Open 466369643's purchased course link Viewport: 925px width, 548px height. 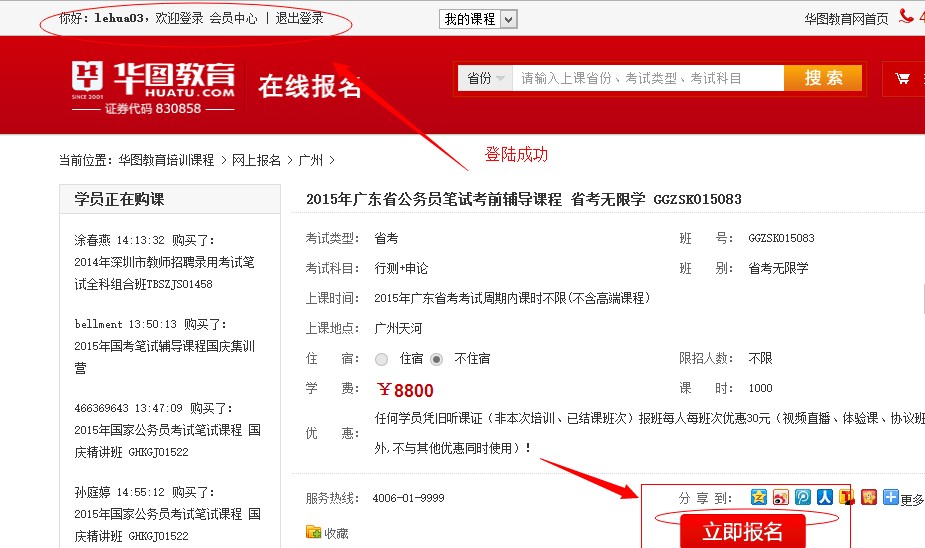click(x=167, y=441)
